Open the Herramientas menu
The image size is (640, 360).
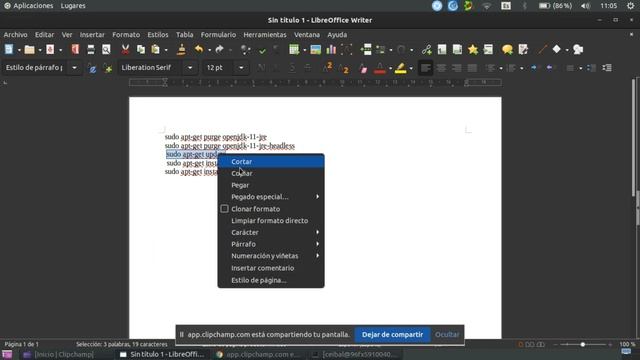tap(265, 35)
